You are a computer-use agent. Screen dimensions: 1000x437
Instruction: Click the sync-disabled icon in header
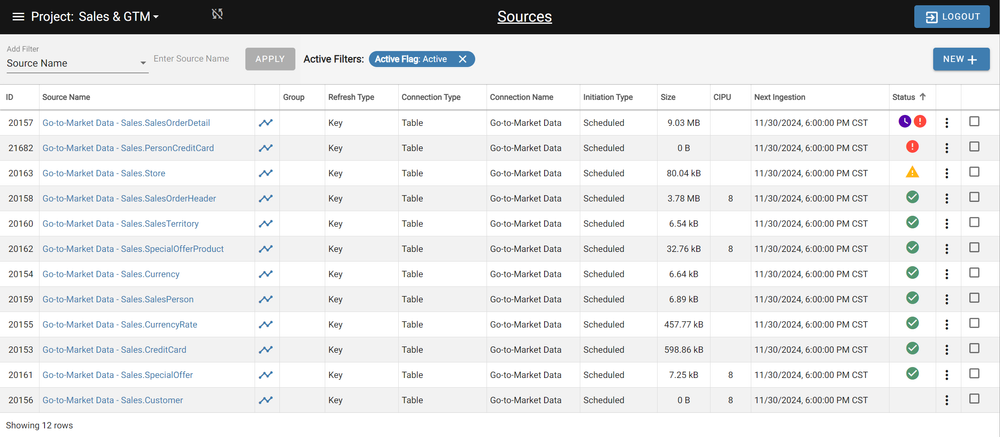(217, 14)
